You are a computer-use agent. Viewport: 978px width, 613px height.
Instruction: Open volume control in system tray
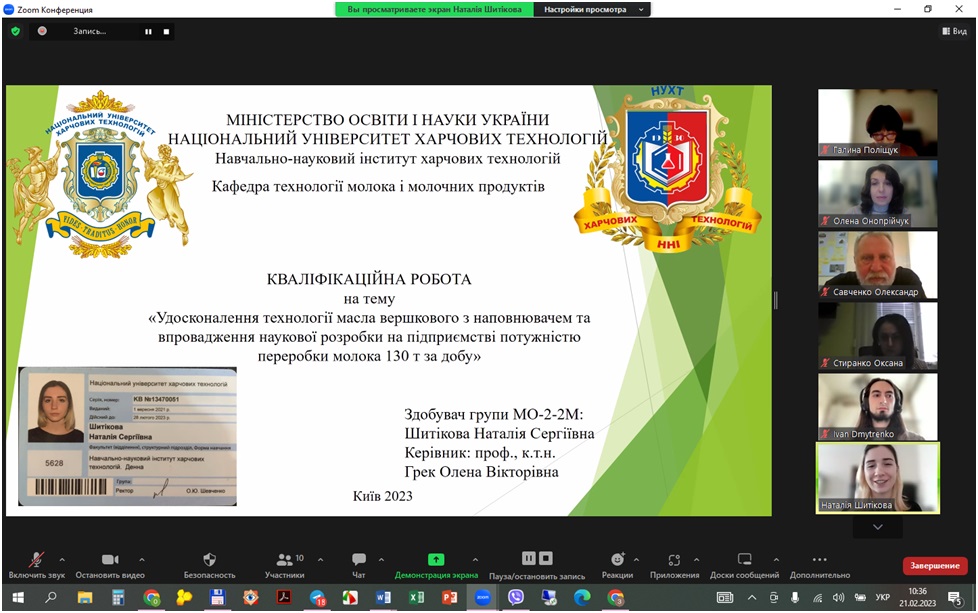(838, 597)
